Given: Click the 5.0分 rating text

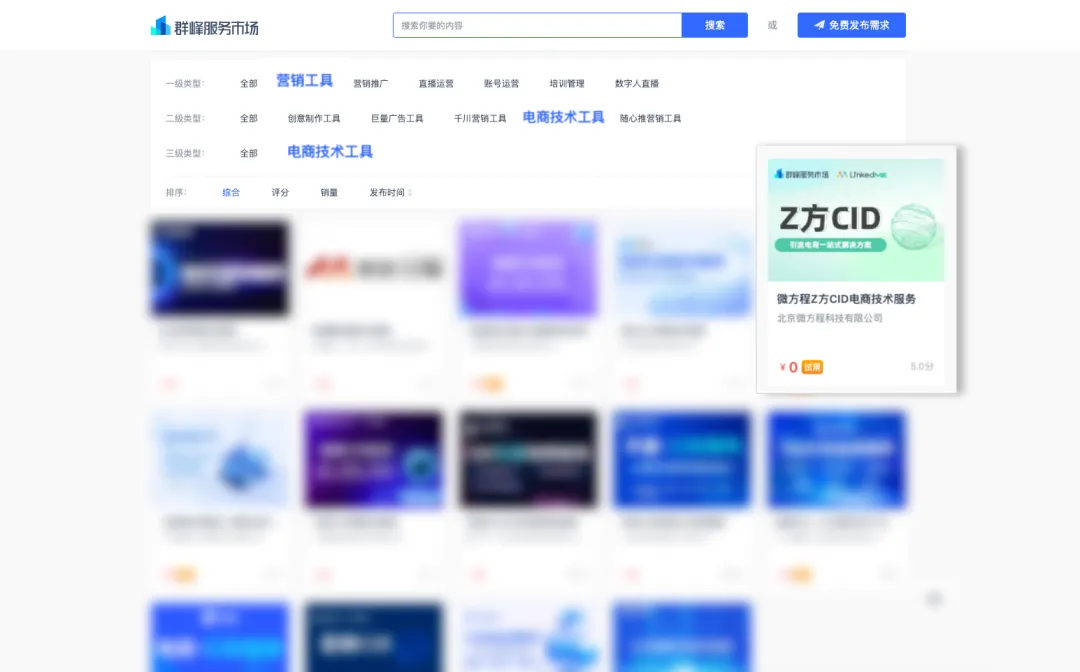Looking at the screenshot, I should tap(922, 366).
